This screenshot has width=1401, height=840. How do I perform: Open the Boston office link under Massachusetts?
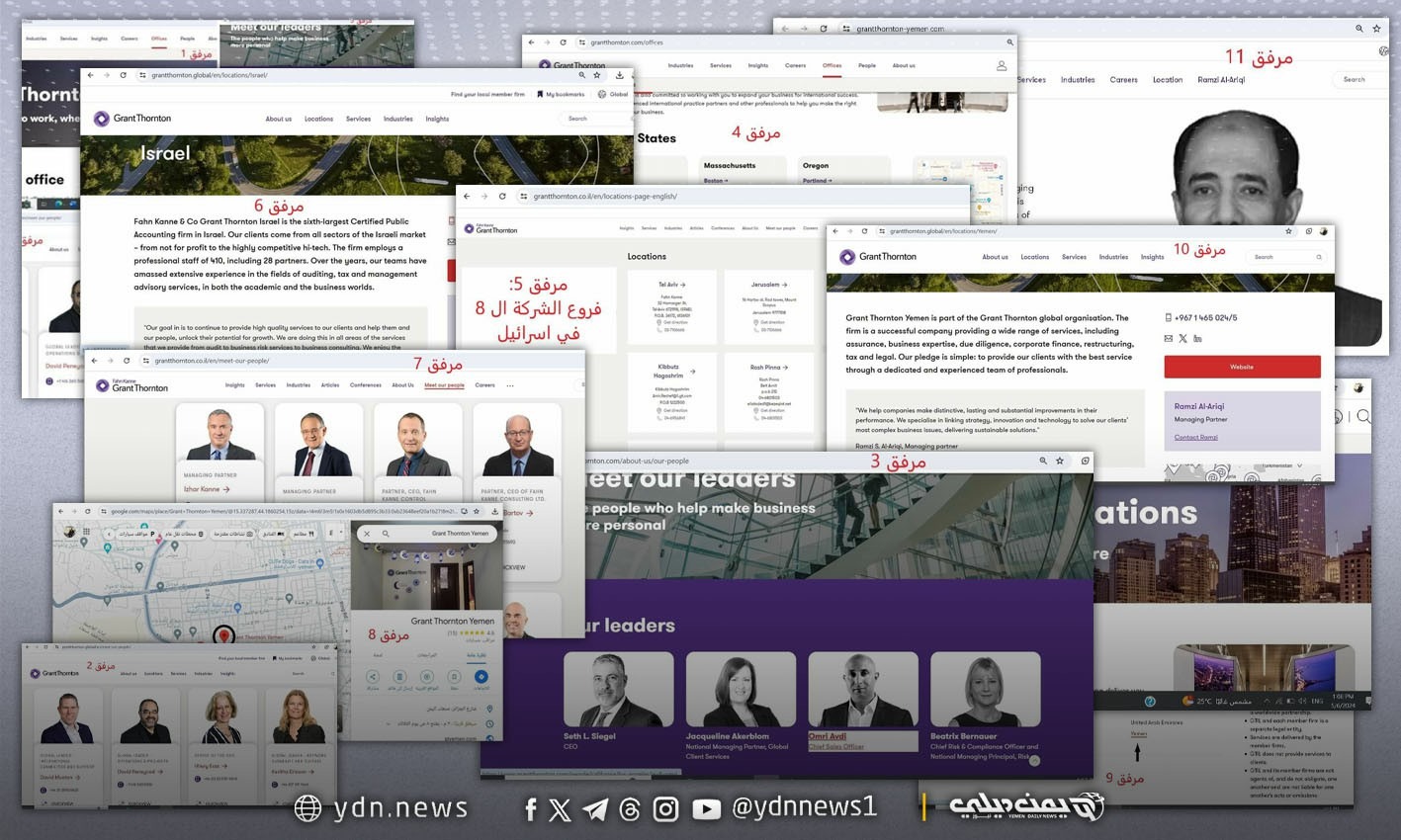[715, 181]
